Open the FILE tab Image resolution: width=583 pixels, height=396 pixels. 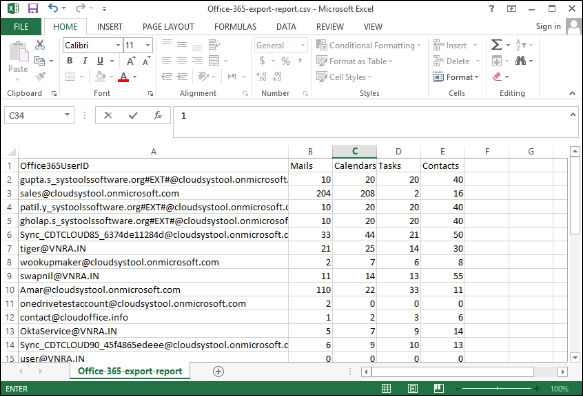21,27
